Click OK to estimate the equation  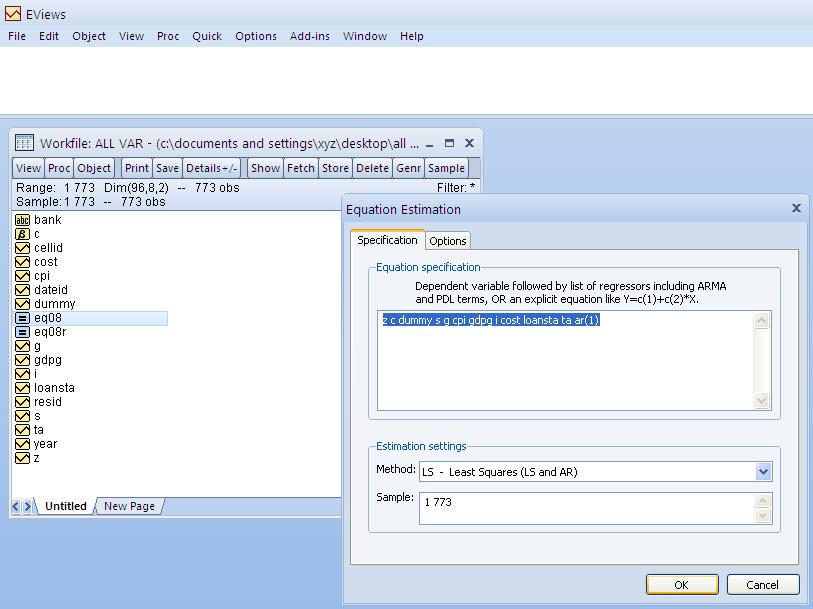[682, 585]
